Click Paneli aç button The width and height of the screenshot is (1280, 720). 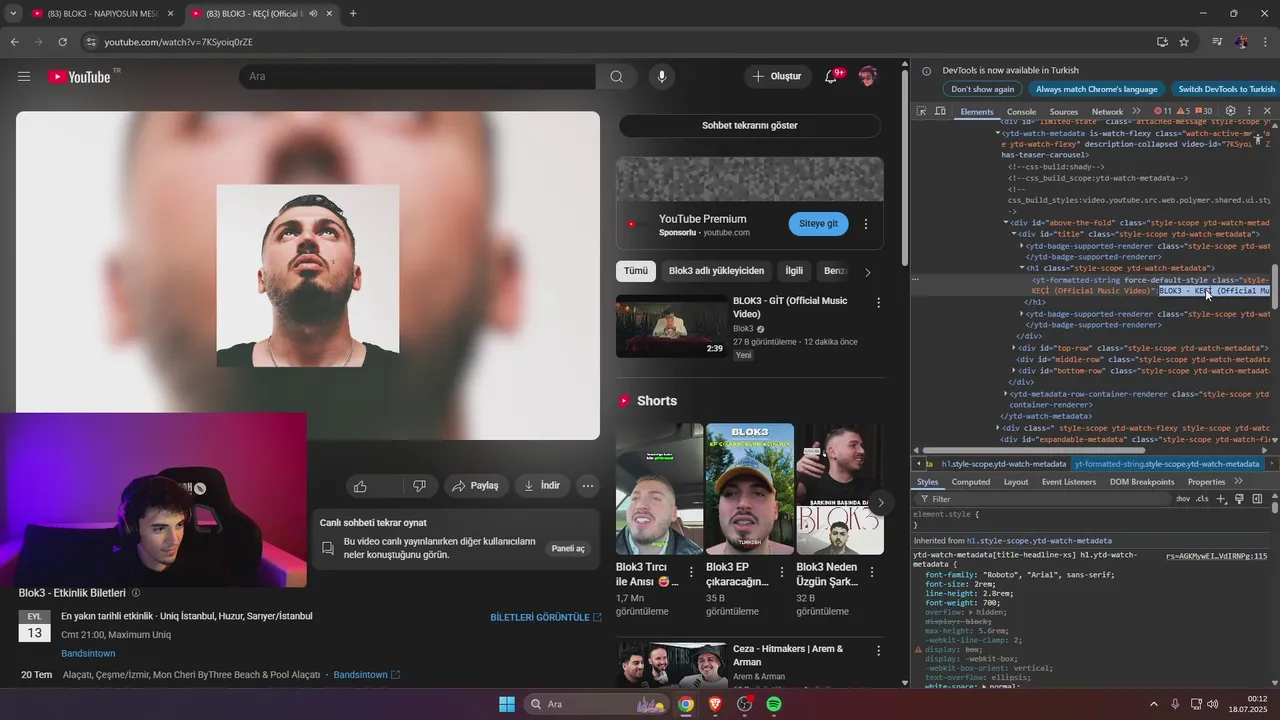click(x=569, y=549)
